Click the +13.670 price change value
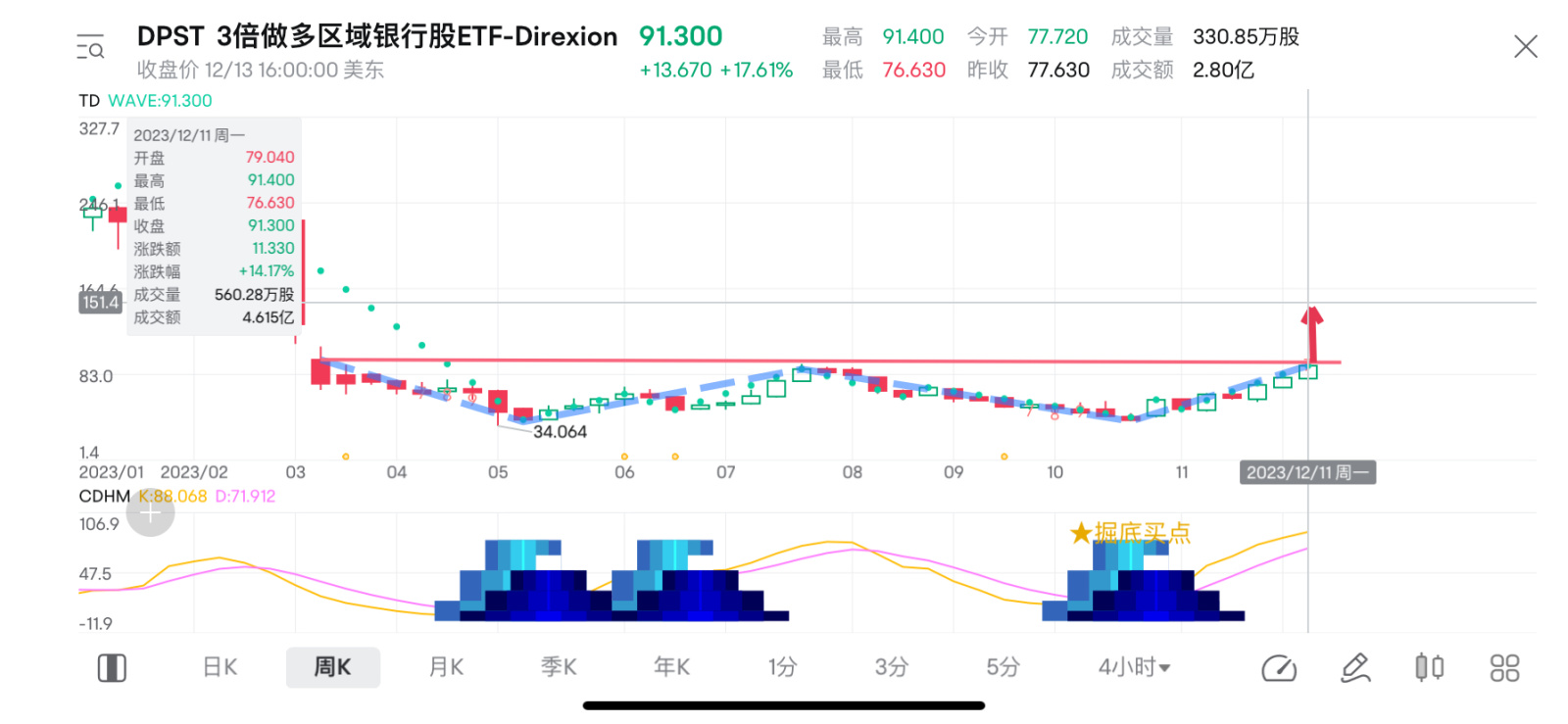Screen dimensions: 1568x724 (x=675, y=71)
